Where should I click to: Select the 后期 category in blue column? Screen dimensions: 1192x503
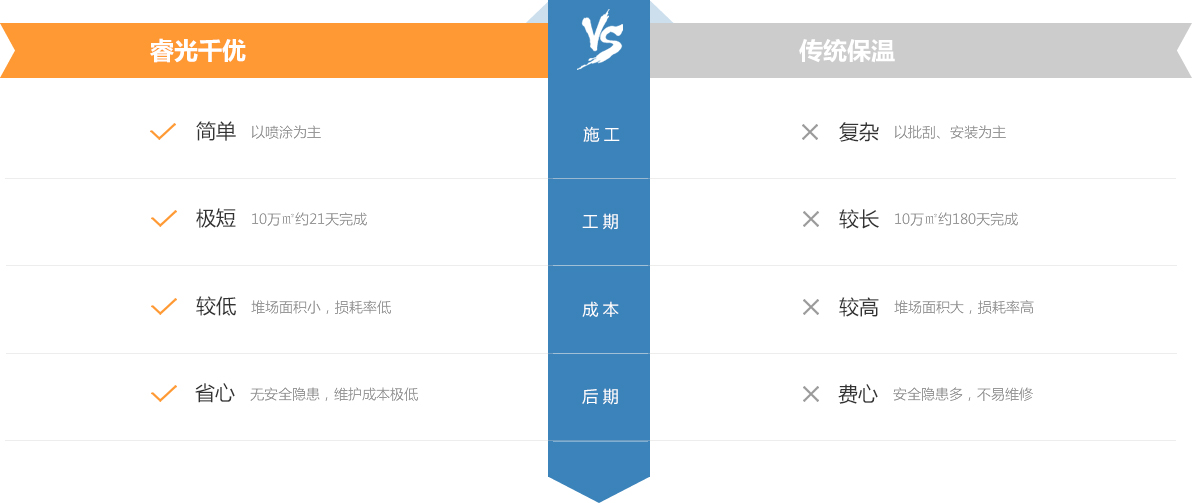point(599,397)
